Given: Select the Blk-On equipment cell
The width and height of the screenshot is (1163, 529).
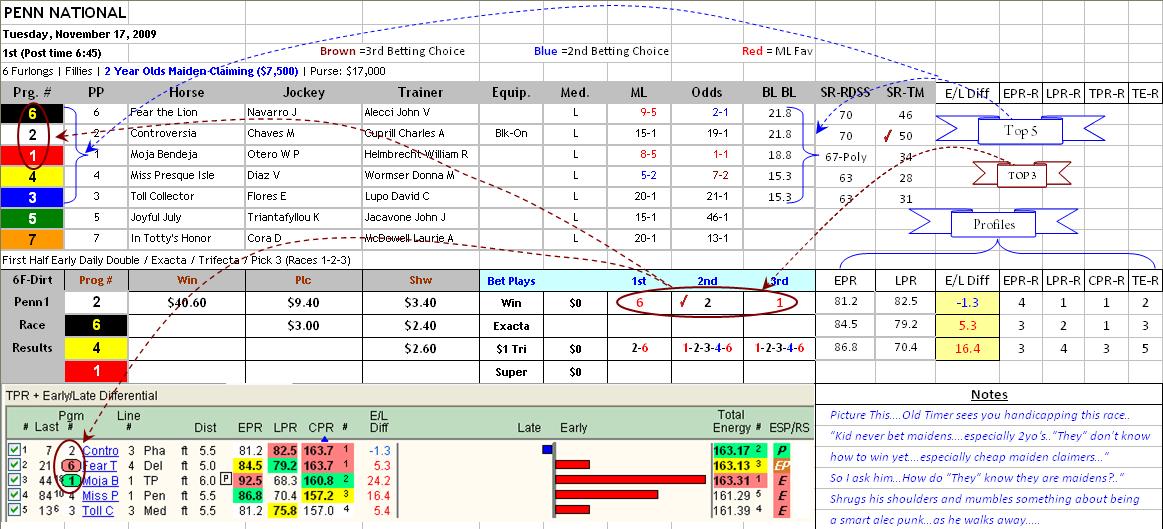Looking at the screenshot, I should (511, 134).
